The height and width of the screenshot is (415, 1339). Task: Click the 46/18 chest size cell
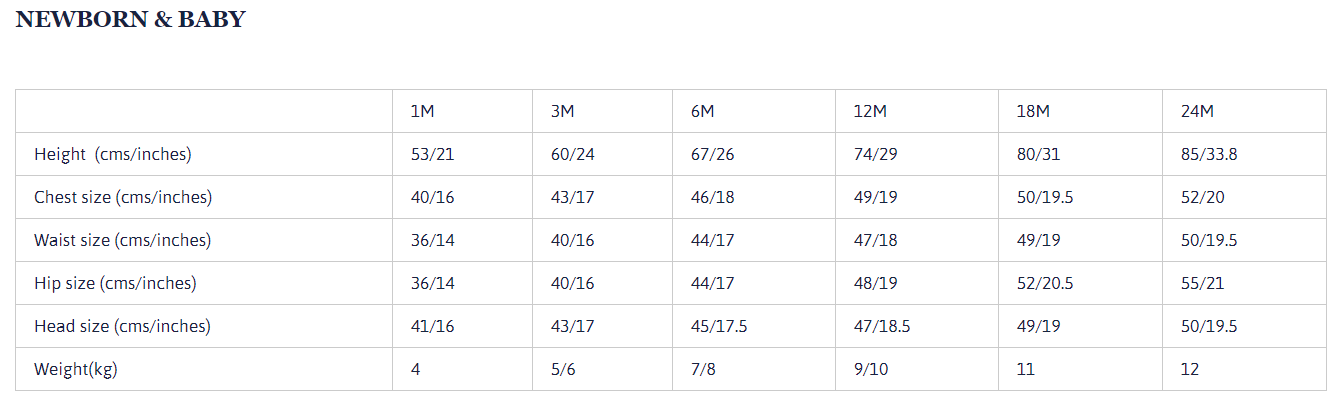712,197
